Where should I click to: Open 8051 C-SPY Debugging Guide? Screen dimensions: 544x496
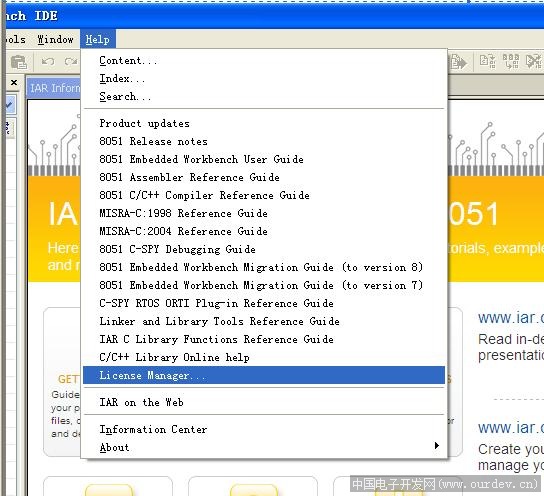click(x=264, y=250)
